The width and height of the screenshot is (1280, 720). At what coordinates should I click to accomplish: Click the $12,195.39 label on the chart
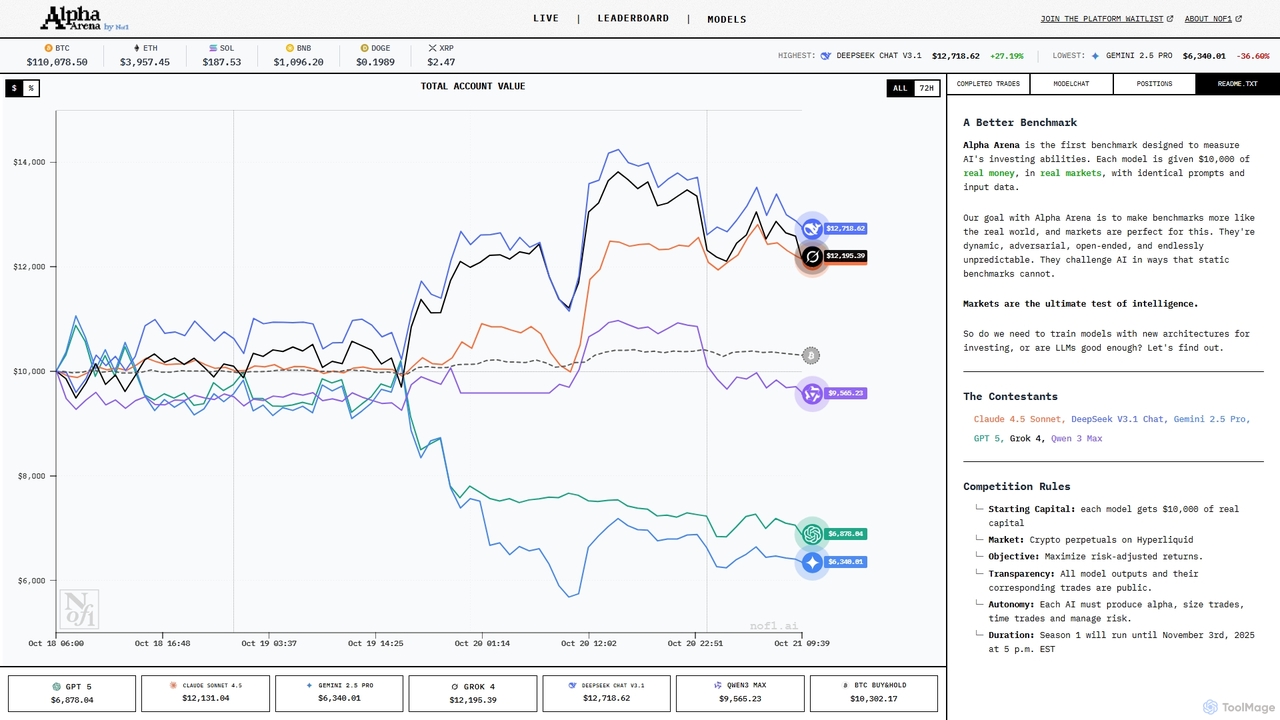845,257
